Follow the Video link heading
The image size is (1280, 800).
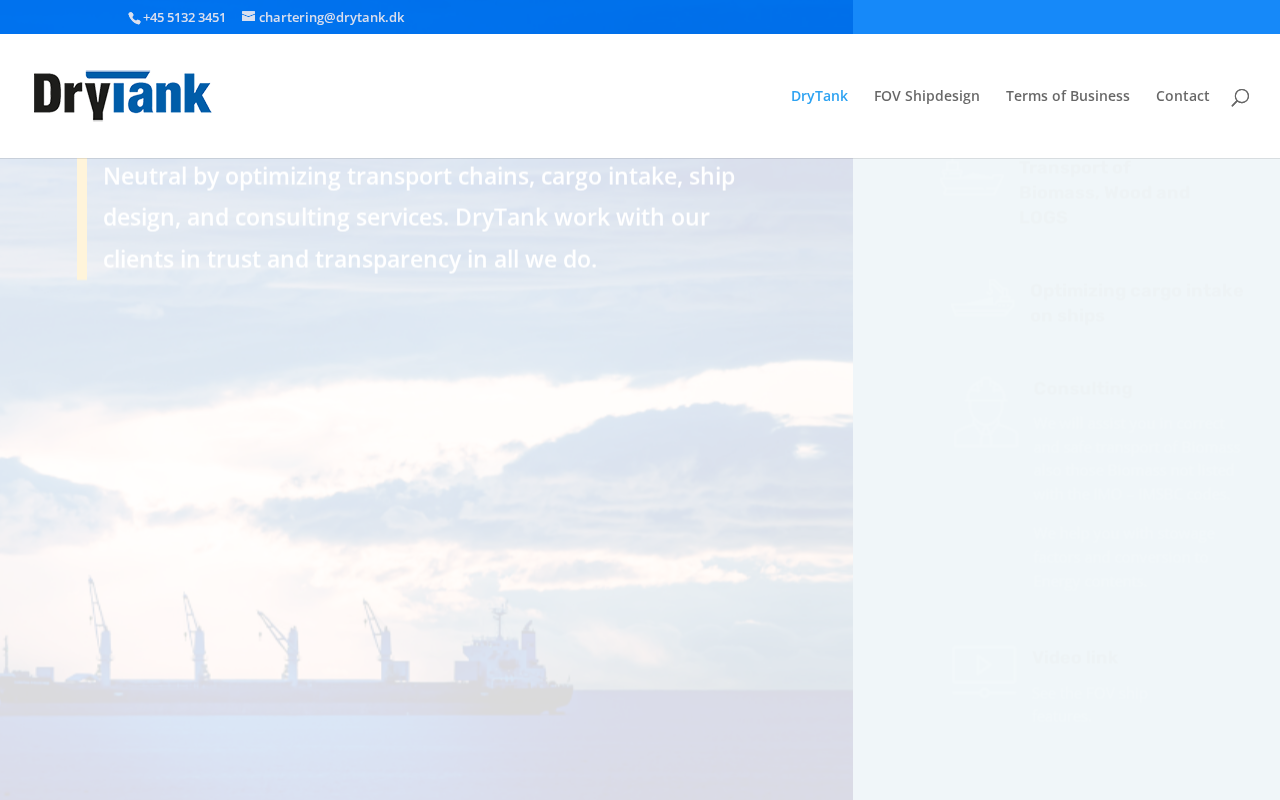[1075, 657]
